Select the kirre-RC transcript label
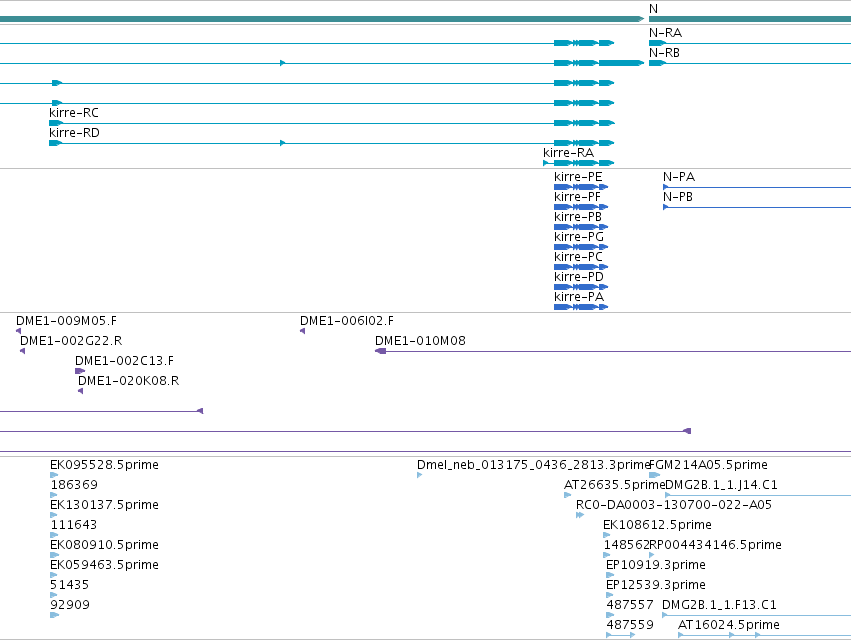This screenshot has width=851, height=640. pos(74,113)
